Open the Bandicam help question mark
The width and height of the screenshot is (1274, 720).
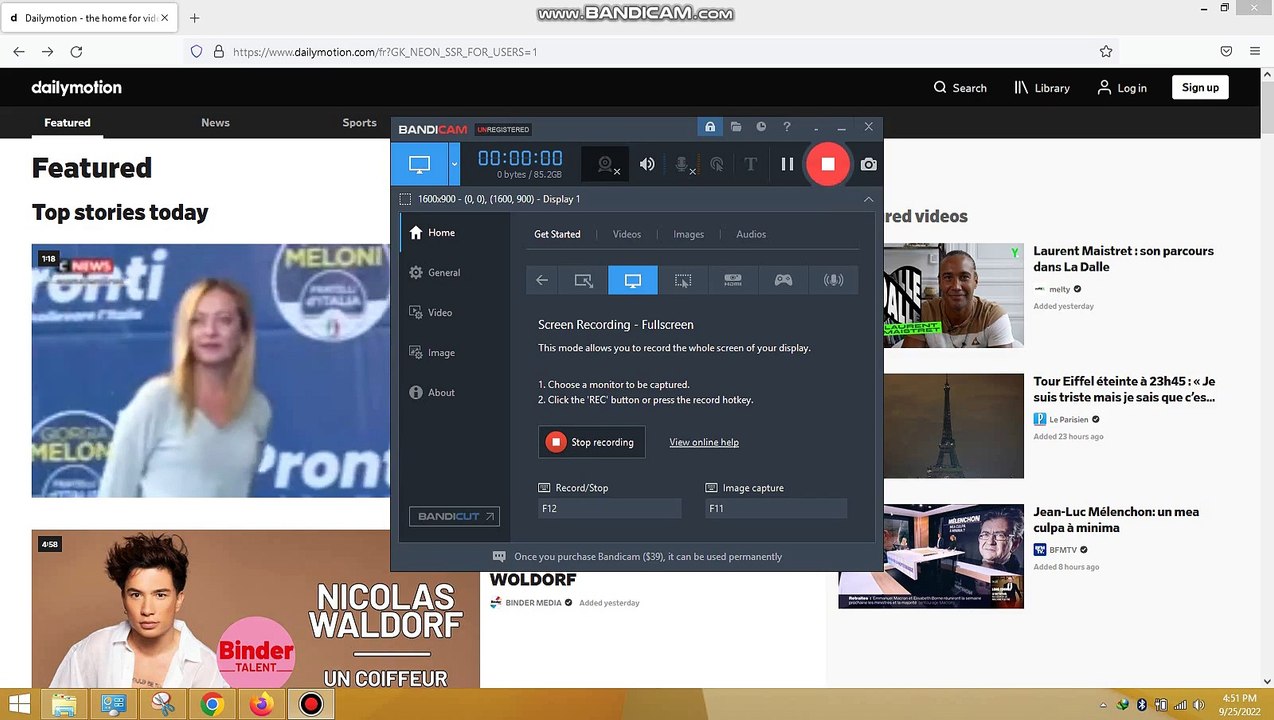tap(787, 127)
